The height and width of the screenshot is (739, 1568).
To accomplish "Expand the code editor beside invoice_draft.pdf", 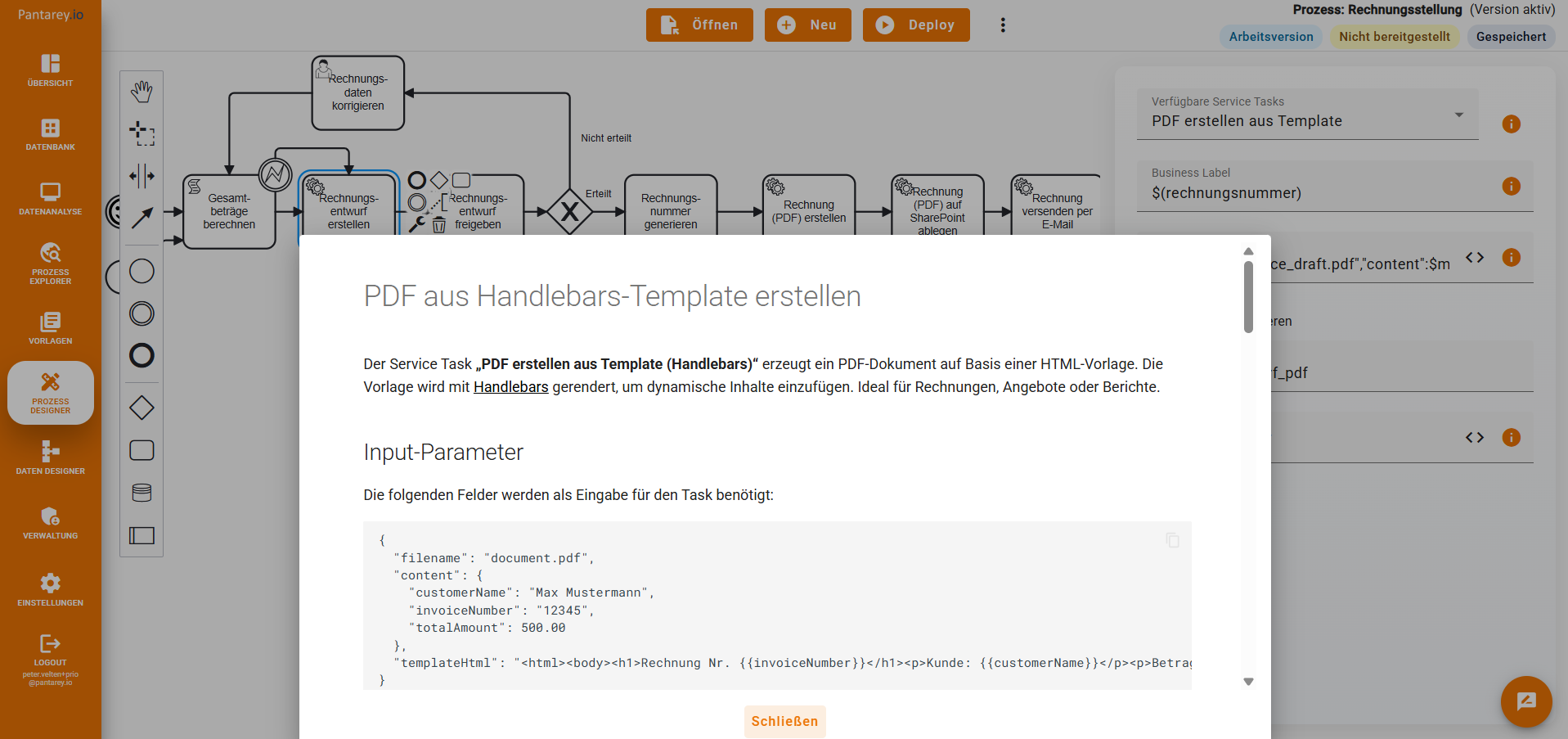I will click(x=1475, y=257).
